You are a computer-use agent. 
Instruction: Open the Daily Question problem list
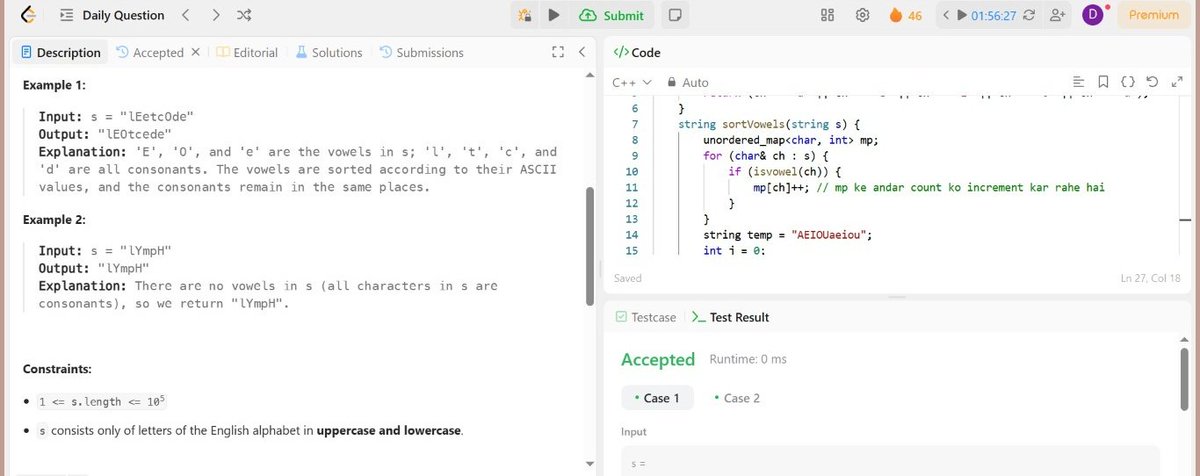tap(111, 15)
